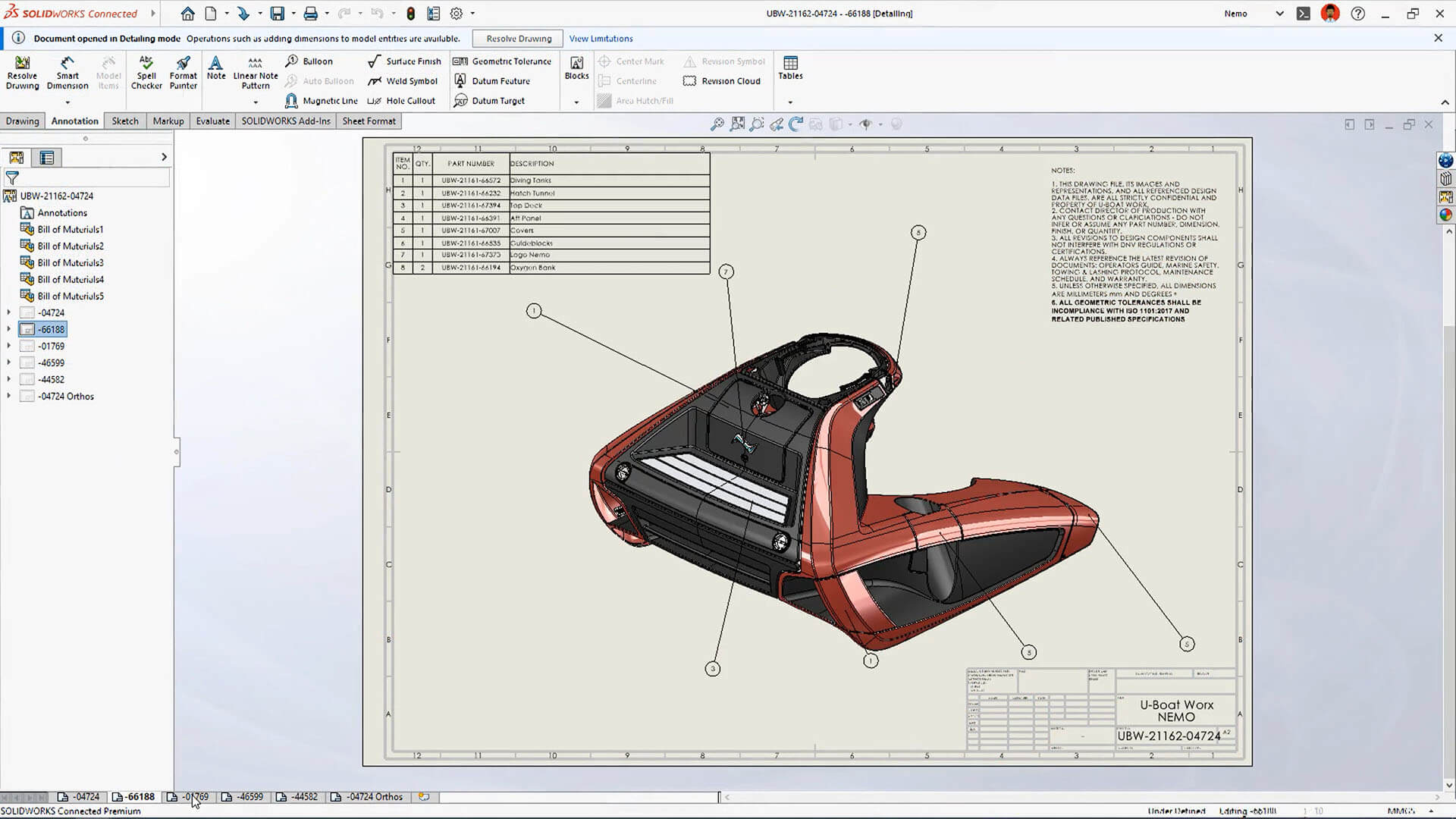This screenshot has width=1456, height=819.
Task: Open the Nemo workspace dropdown
Action: point(1279,14)
